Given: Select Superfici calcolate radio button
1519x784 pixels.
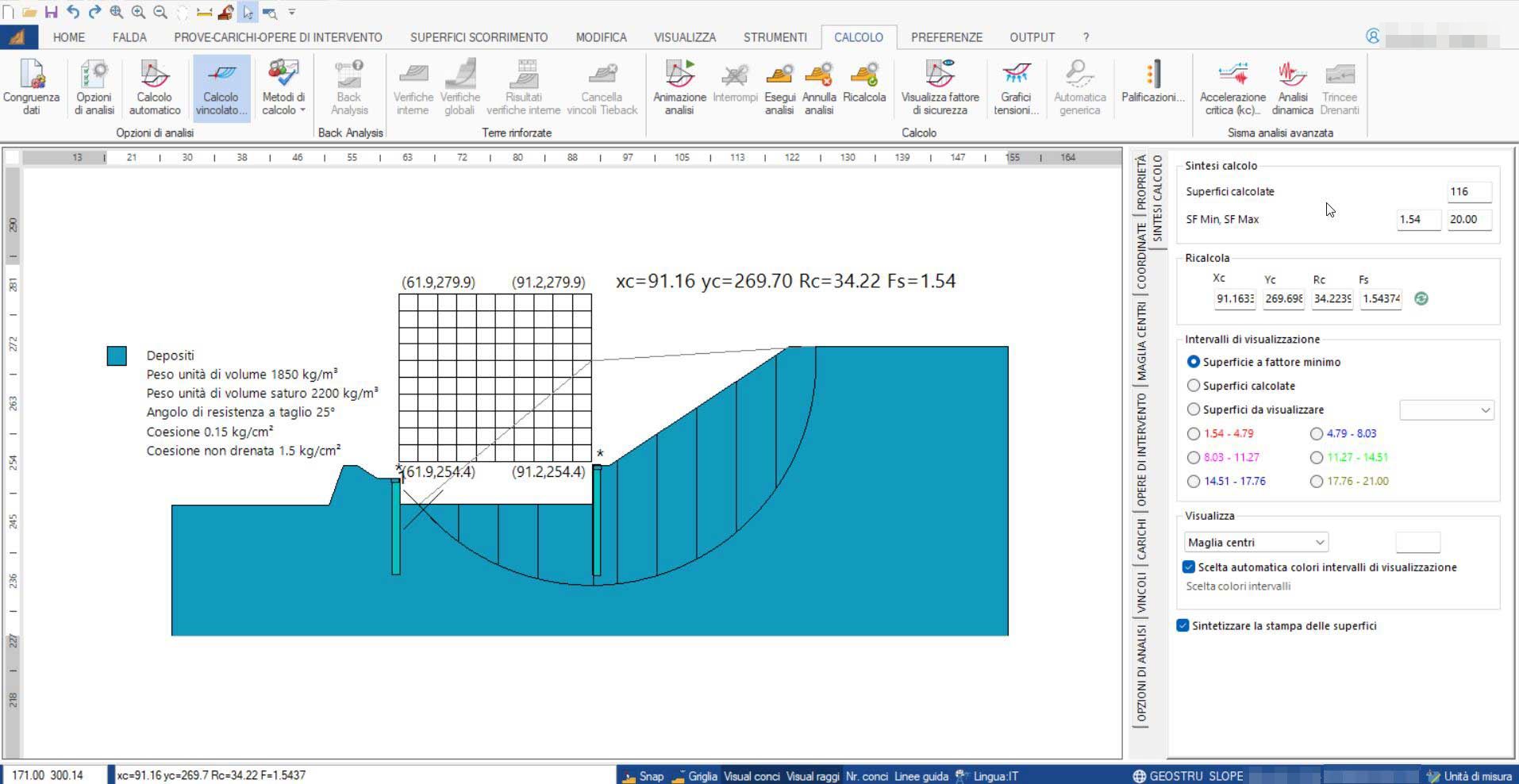Looking at the screenshot, I should 1194,386.
